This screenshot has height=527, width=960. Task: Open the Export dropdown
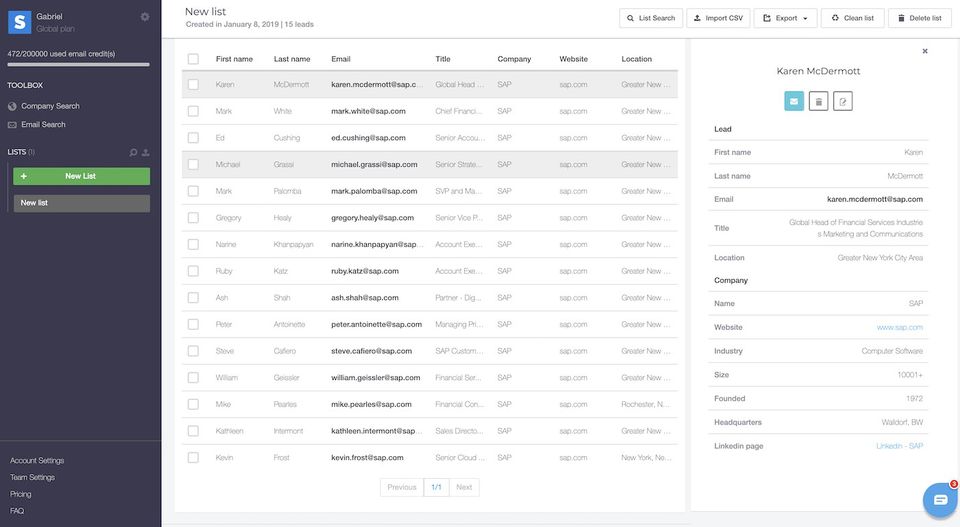pos(785,18)
